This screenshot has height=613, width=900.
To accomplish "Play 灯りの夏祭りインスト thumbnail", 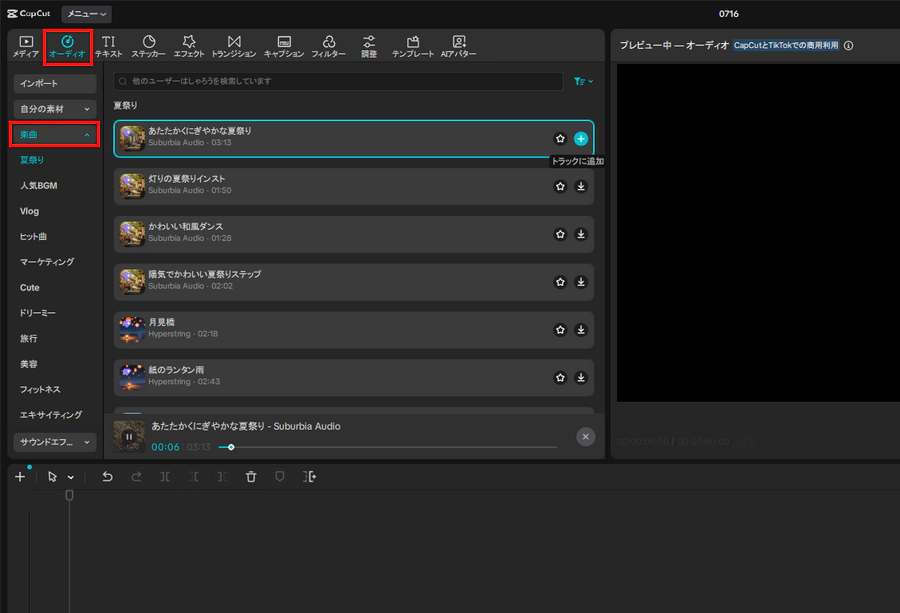I will tap(132, 186).
